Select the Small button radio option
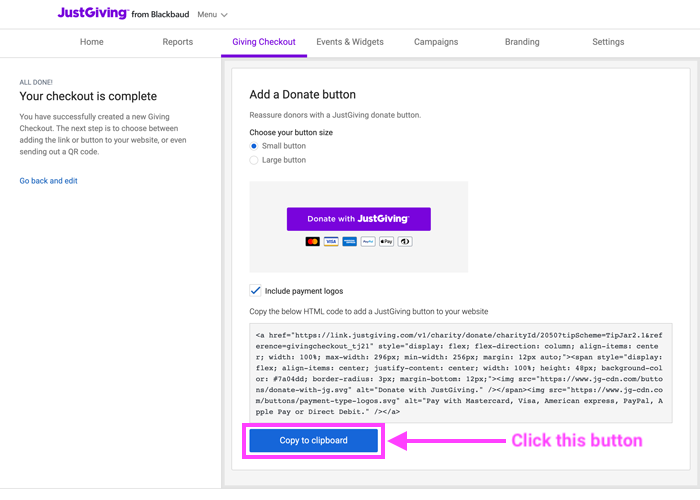 254,146
